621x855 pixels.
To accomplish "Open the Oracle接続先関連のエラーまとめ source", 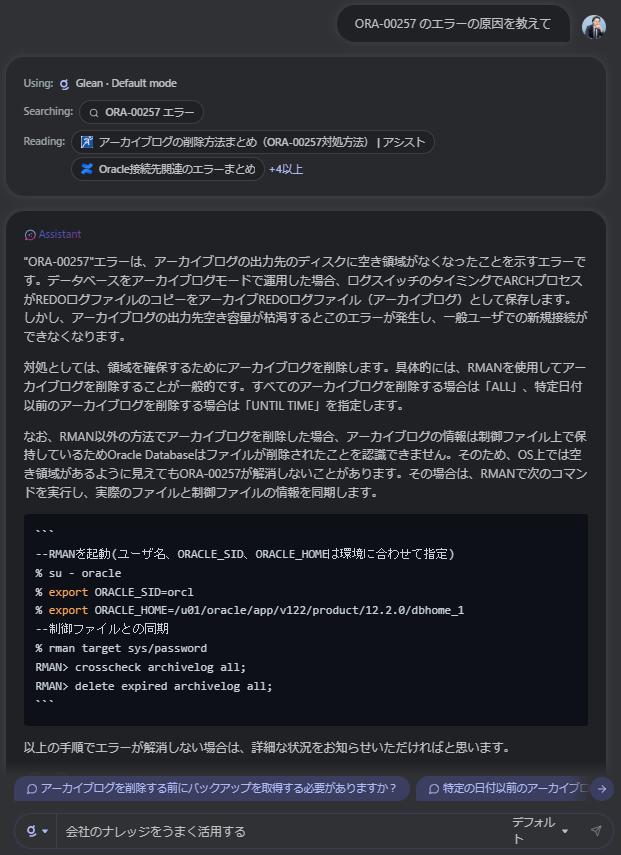I will click(167, 169).
